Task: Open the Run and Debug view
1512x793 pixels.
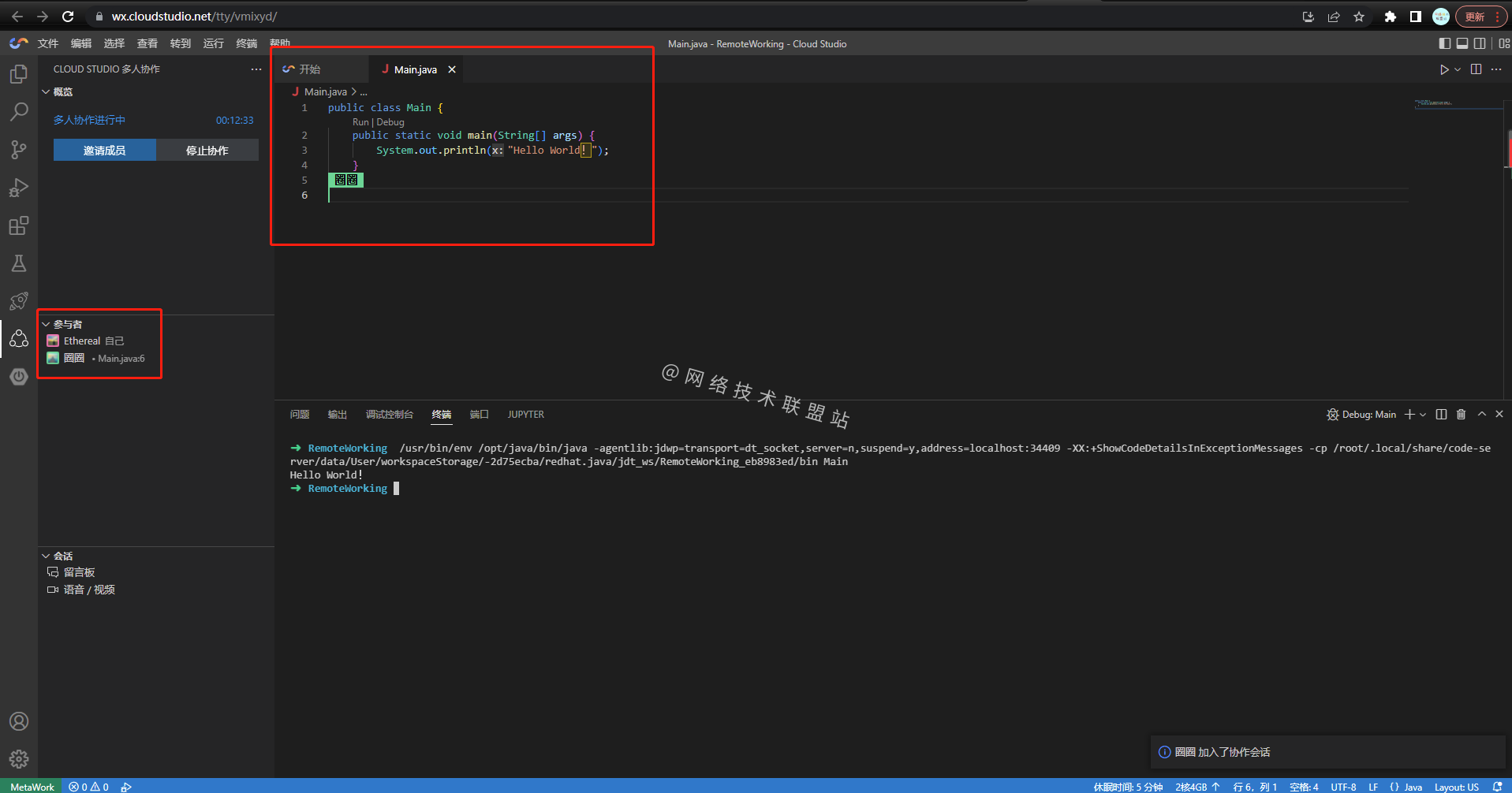Action: click(x=18, y=188)
